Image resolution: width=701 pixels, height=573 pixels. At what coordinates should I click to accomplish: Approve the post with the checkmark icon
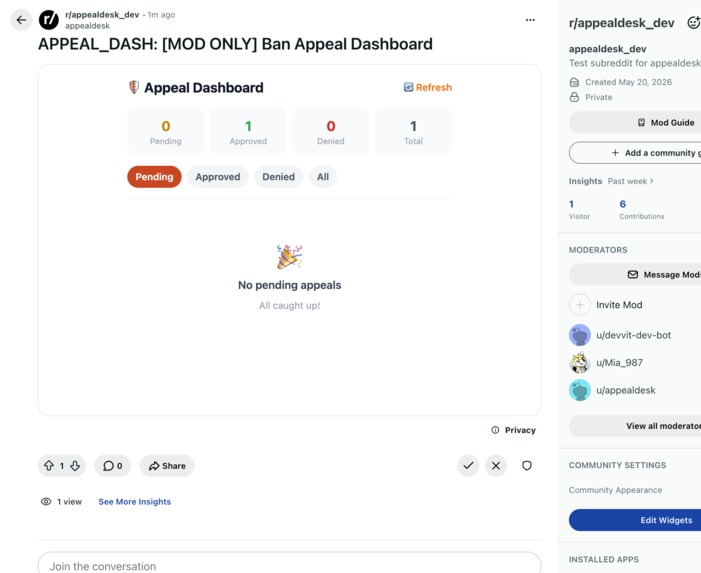(x=468, y=466)
